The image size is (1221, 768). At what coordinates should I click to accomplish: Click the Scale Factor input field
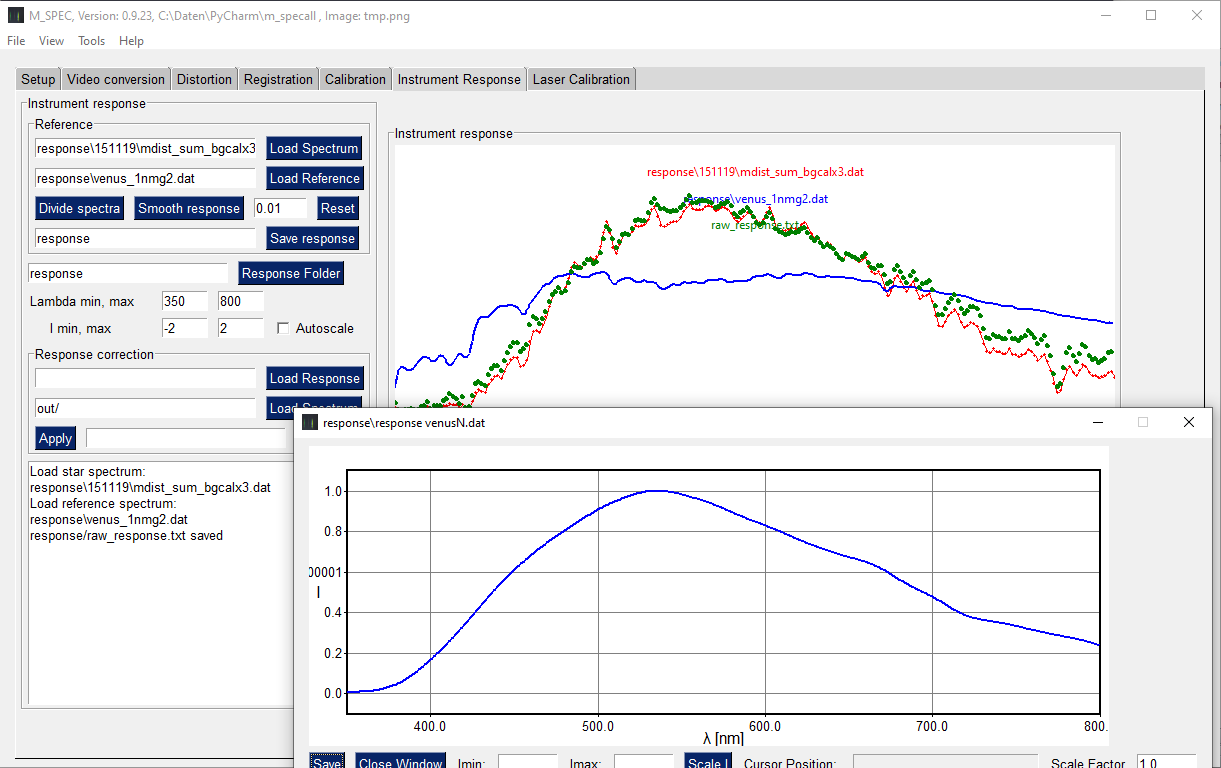(1166, 762)
